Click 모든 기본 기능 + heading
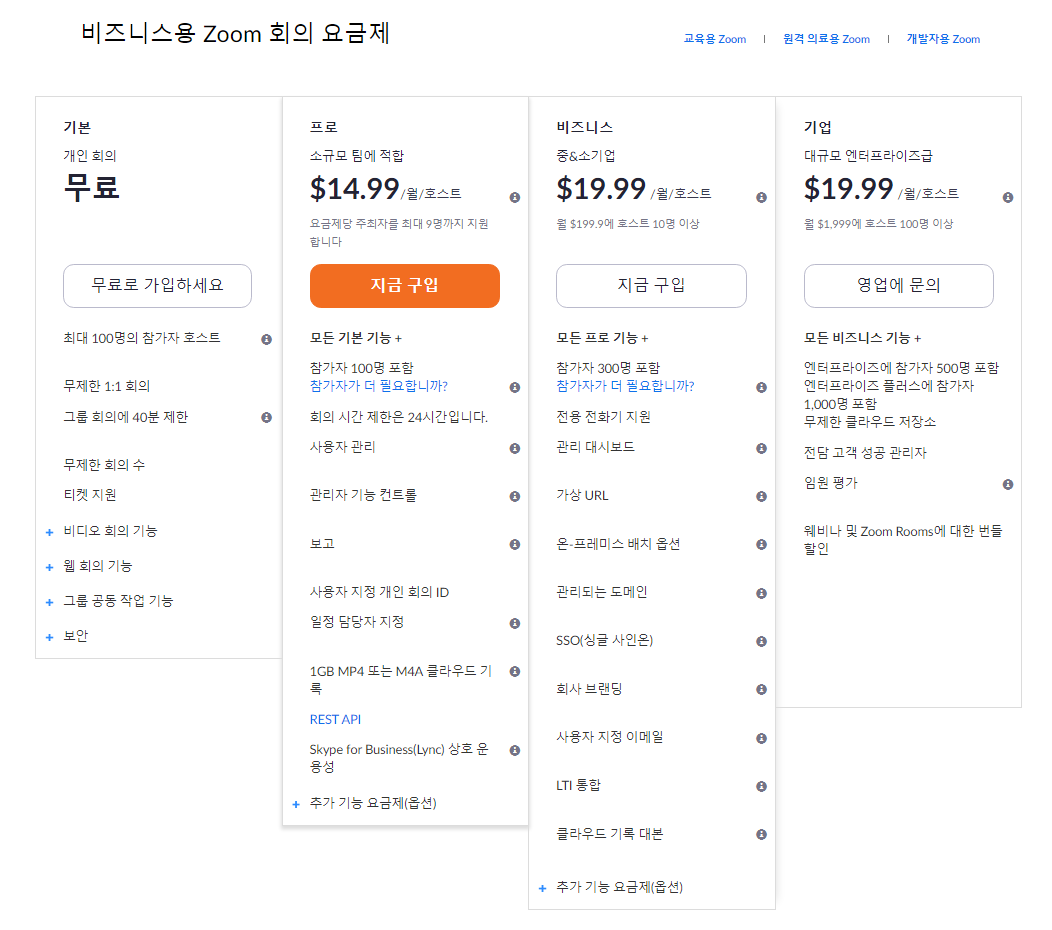This screenshot has width=1052, height=930. (356, 338)
